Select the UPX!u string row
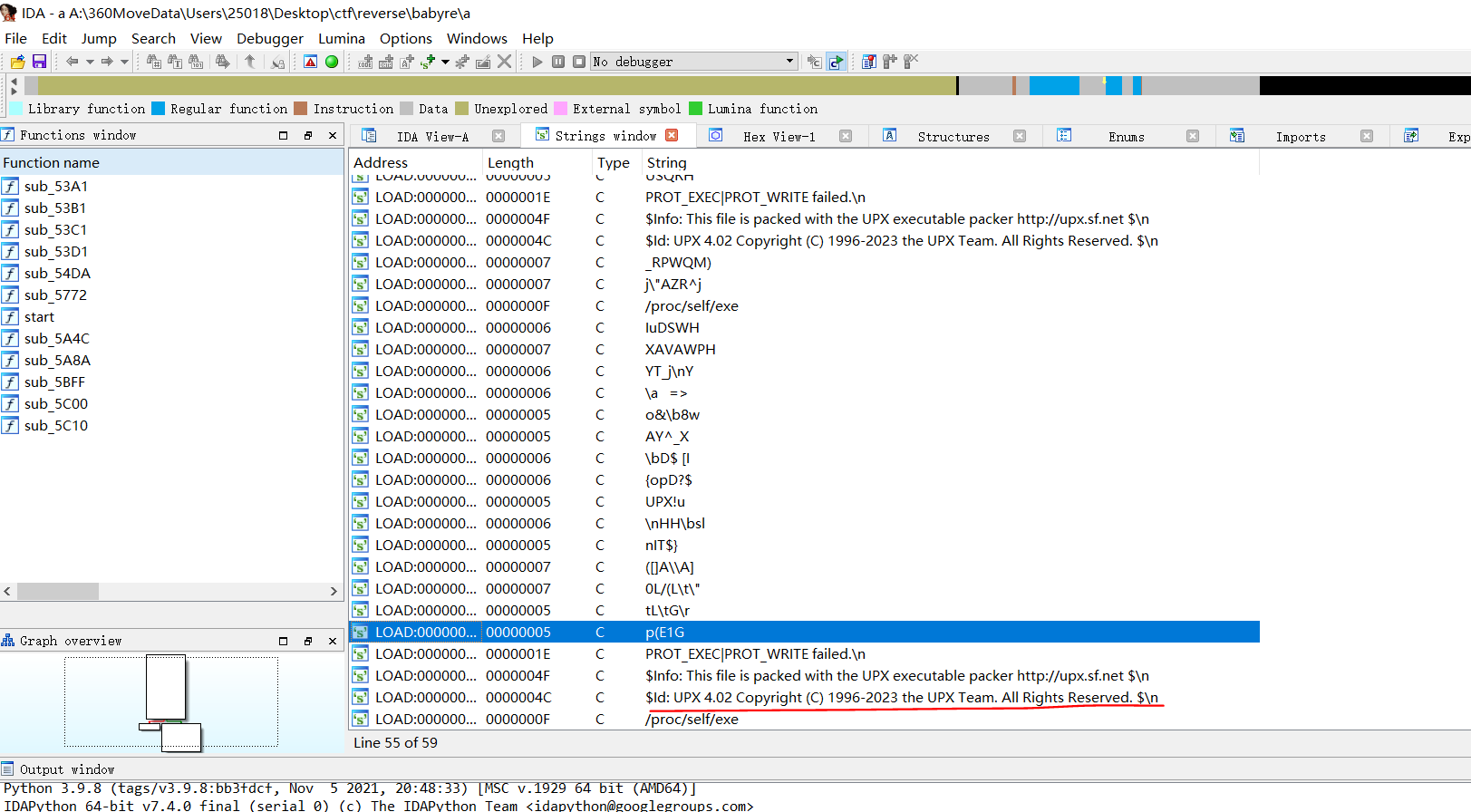 [805, 501]
